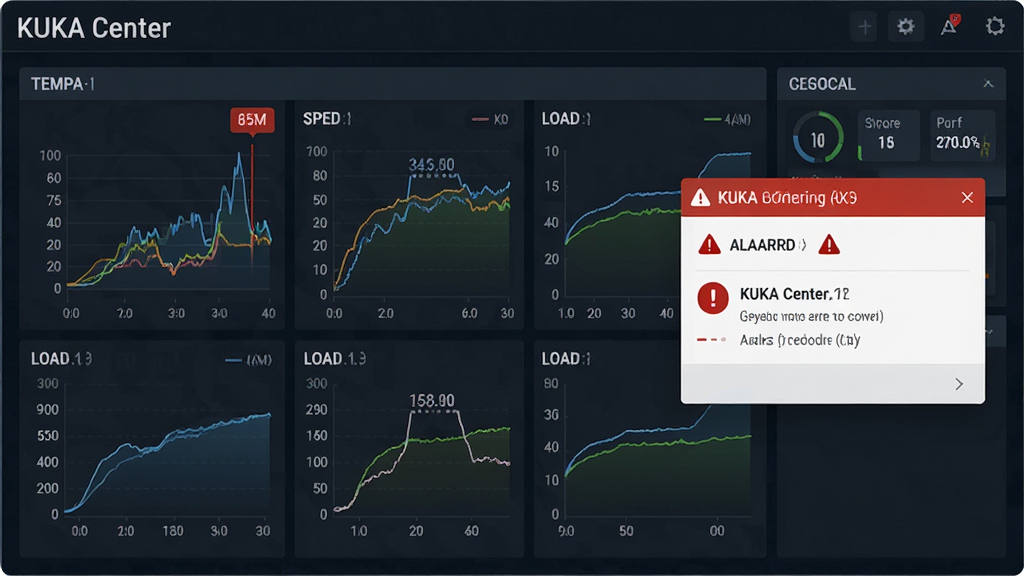Click the chevron arrow in alert footer

(x=959, y=383)
